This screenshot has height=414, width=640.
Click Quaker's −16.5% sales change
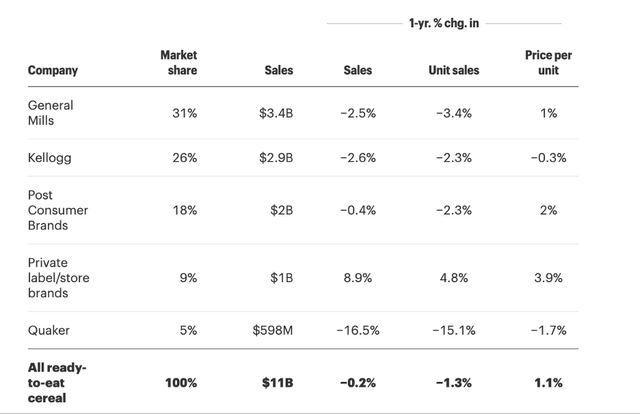pyautogui.click(x=359, y=331)
